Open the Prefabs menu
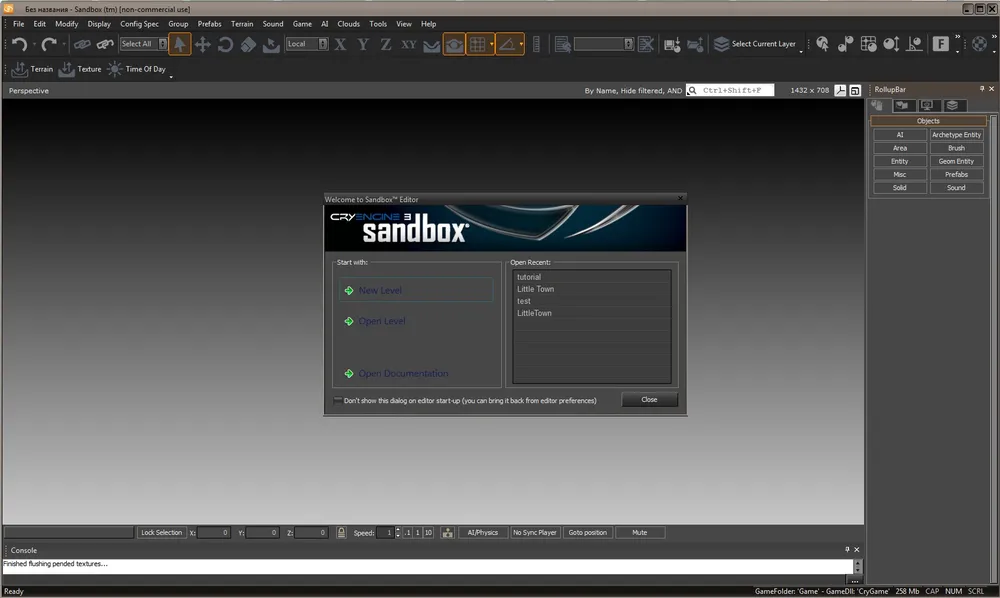 (209, 24)
